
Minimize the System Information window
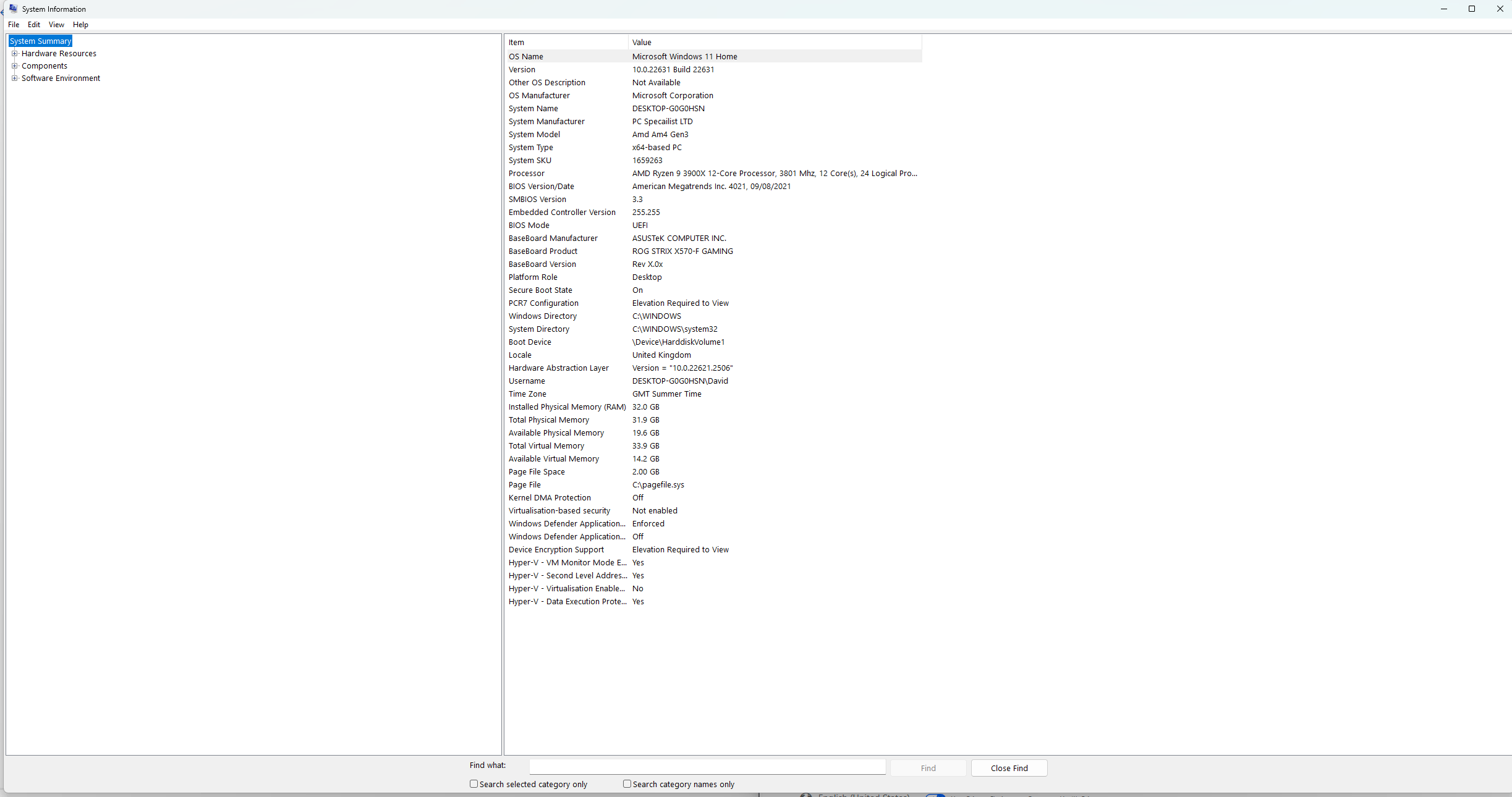[x=1444, y=9]
